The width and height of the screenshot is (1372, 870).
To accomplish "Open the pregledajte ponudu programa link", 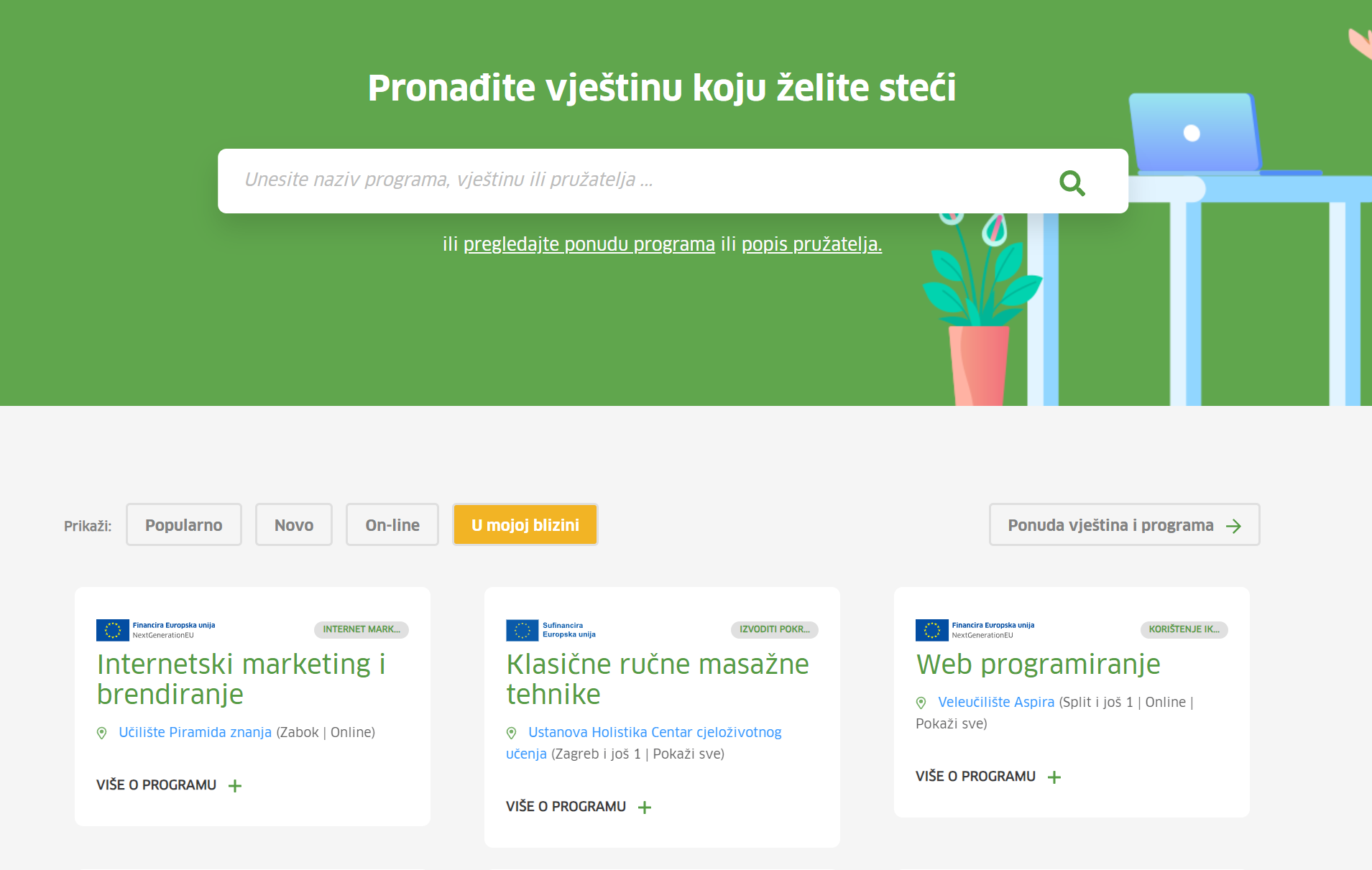I will pyautogui.click(x=589, y=244).
